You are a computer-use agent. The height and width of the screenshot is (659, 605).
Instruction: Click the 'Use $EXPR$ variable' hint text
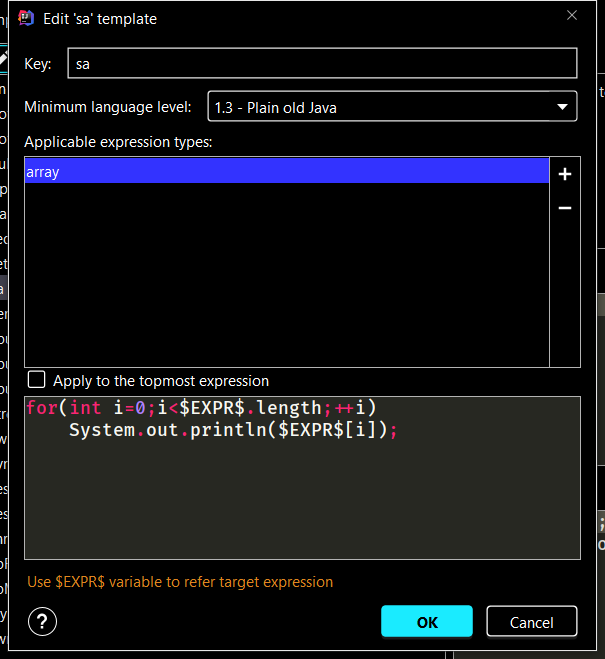click(x=180, y=582)
